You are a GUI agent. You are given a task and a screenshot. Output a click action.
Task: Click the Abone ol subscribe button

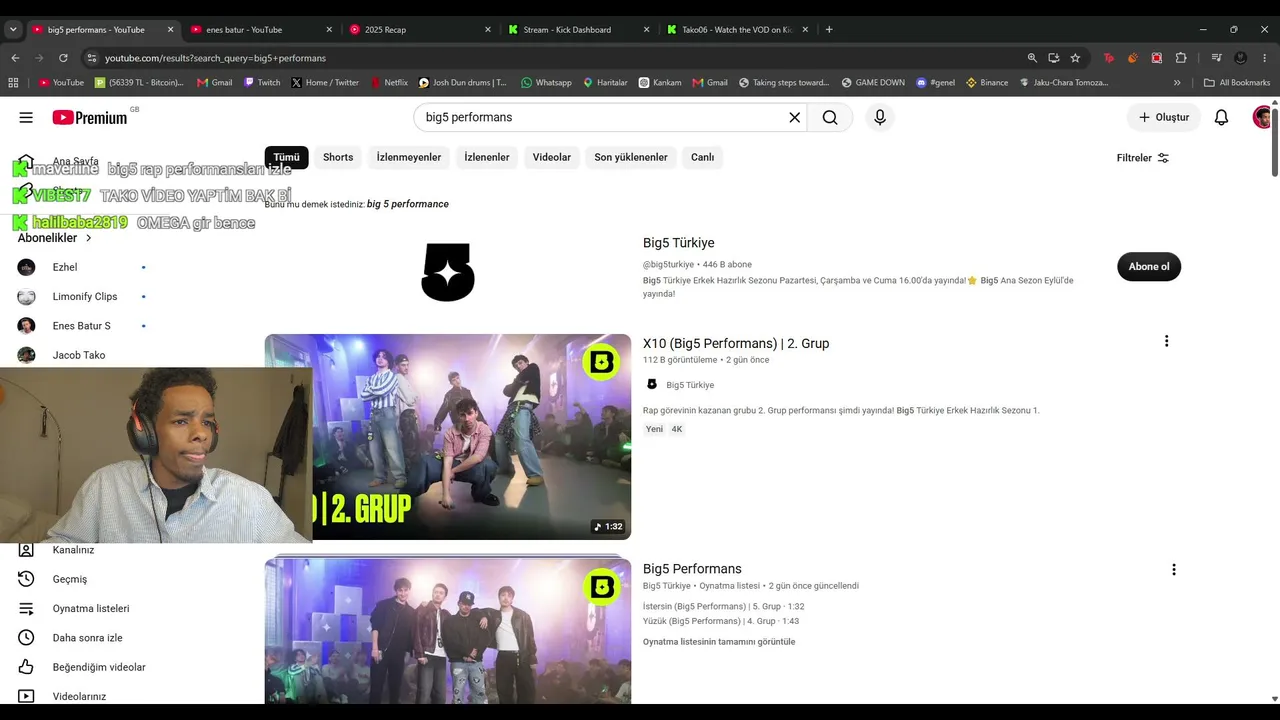pyautogui.click(x=1149, y=267)
